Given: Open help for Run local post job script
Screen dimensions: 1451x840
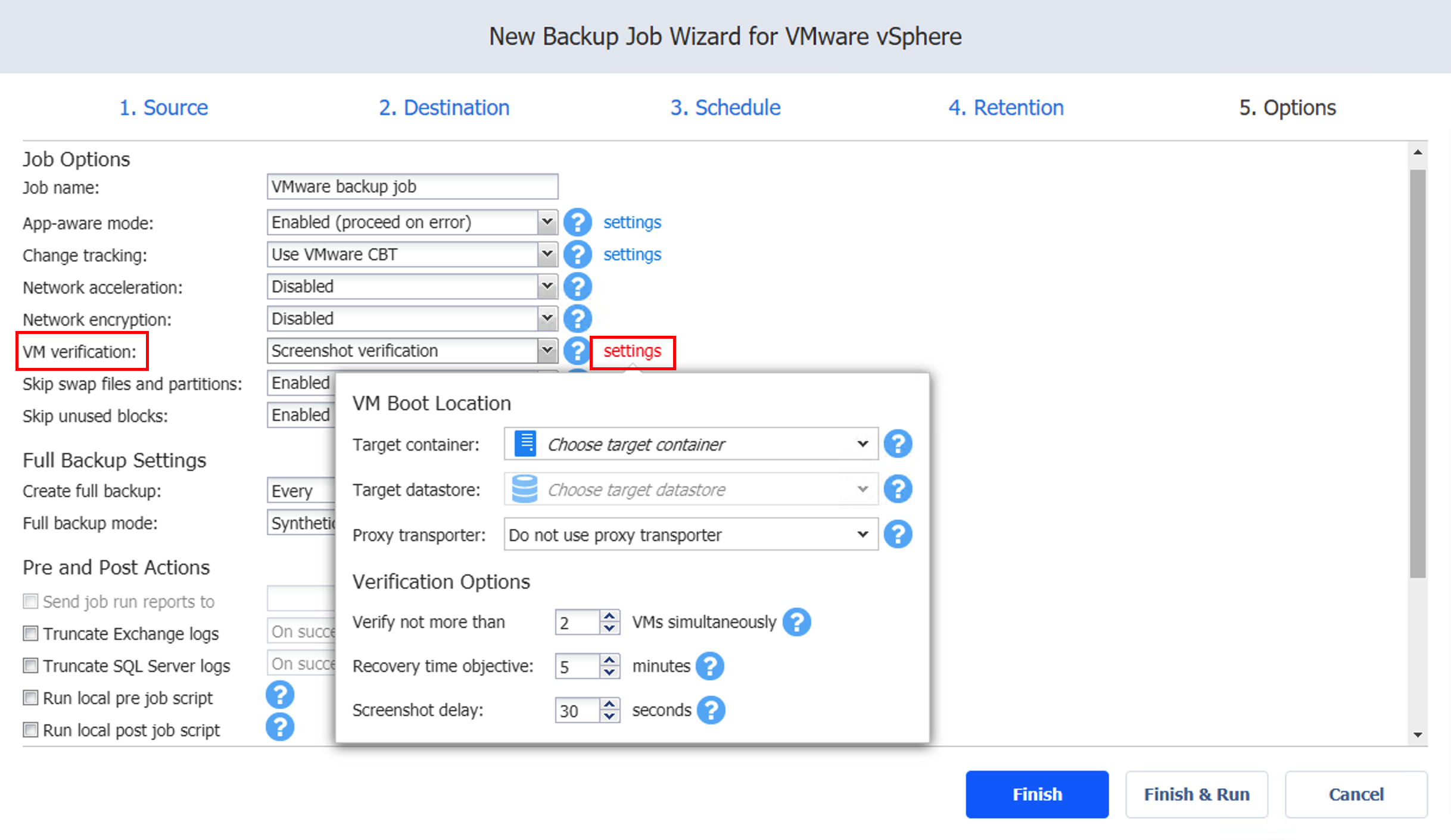Looking at the screenshot, I should (x=280, y=727).
